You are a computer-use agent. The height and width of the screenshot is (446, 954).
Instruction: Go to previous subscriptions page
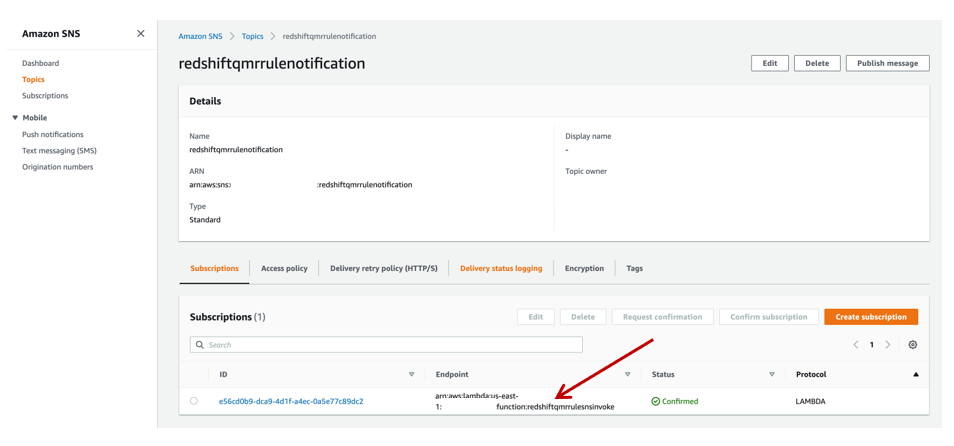[855, 344]
